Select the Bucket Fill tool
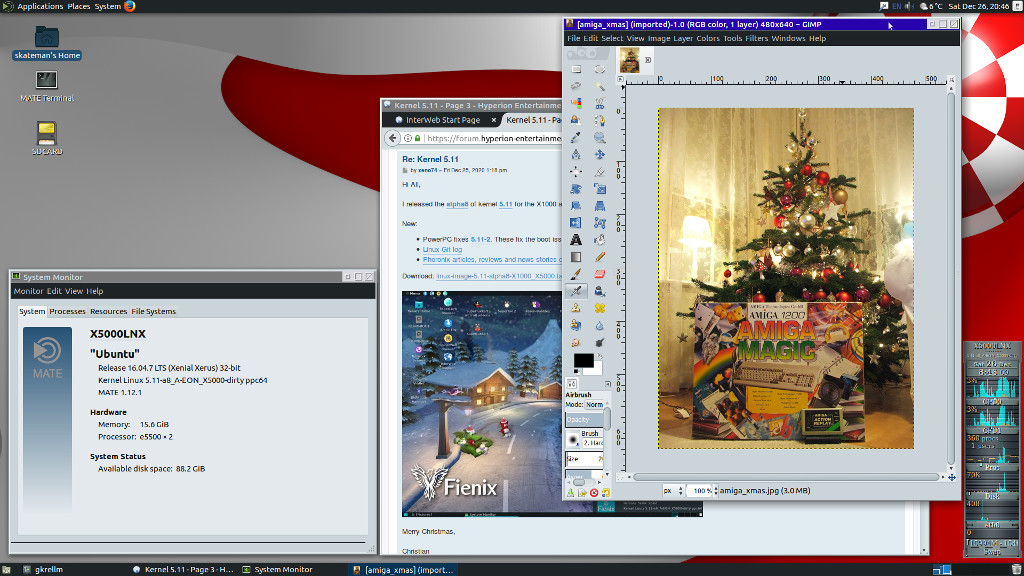This screenshot has width=1024, height=576. coord(600,240)
